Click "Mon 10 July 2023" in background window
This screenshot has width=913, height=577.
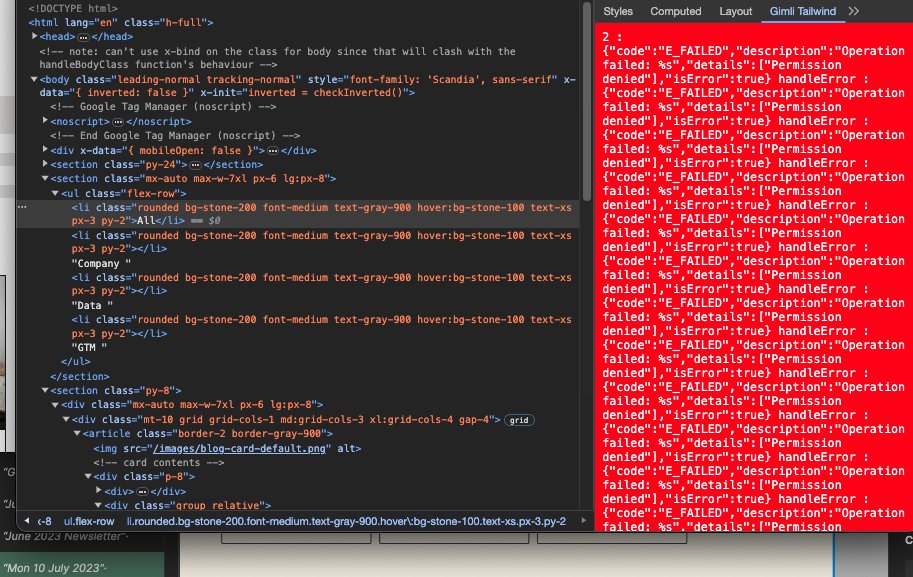pyautogui.click(x=55, y=568)
